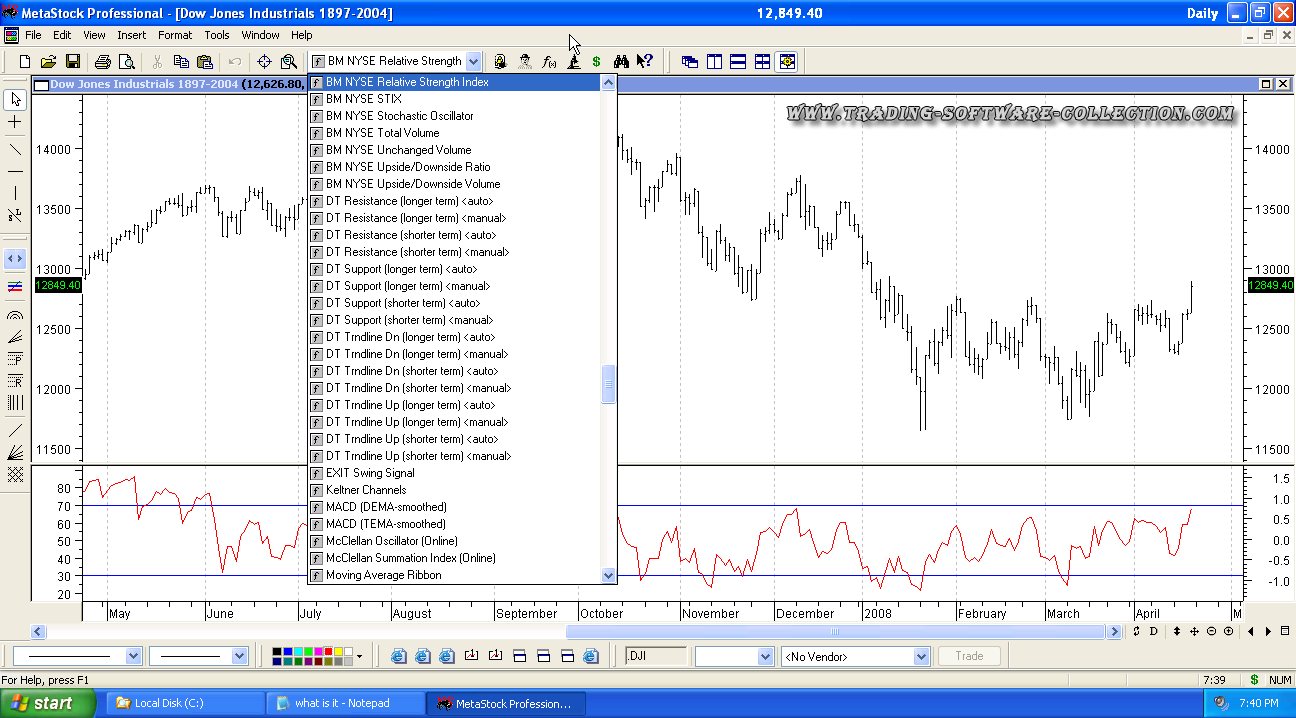Viewport: 1296px width, 718px height.
Task: Click the Print icon in the toolbar
Action: click(102, 61)
